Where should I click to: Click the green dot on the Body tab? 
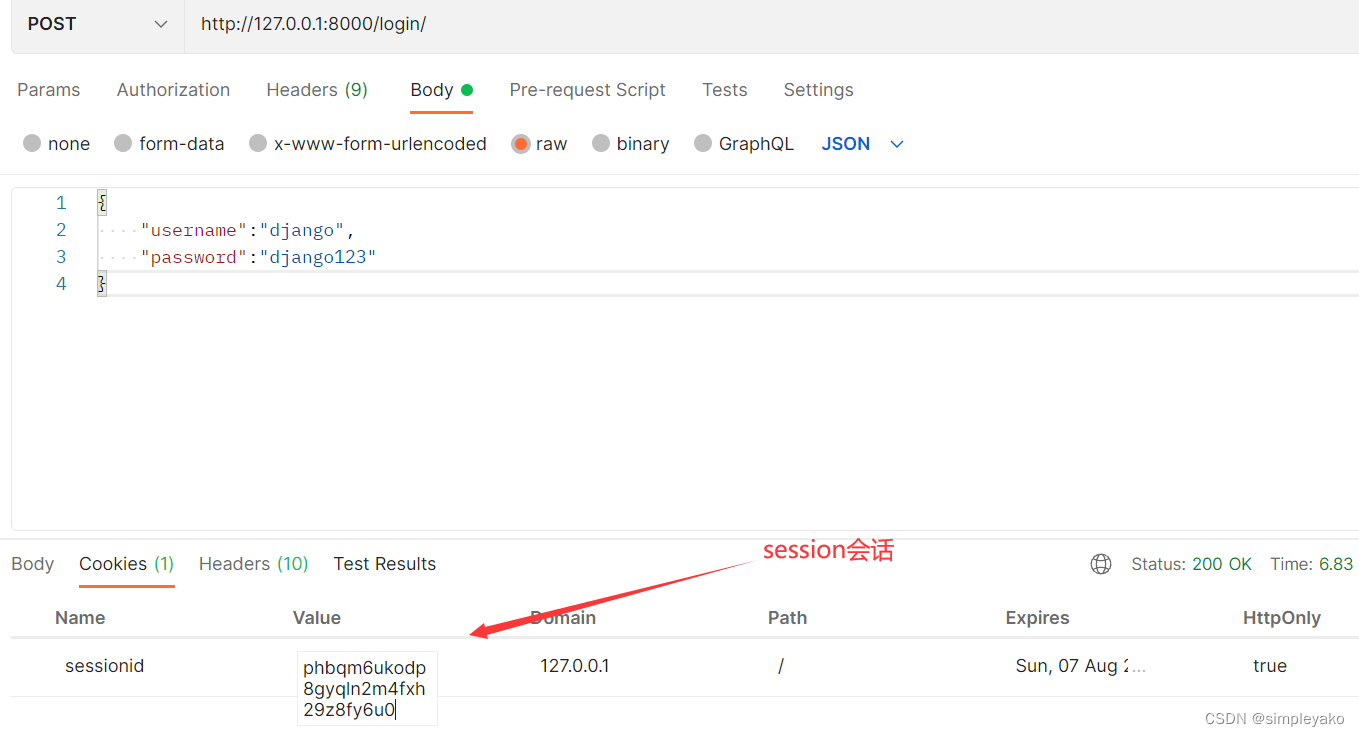(466, 89)
